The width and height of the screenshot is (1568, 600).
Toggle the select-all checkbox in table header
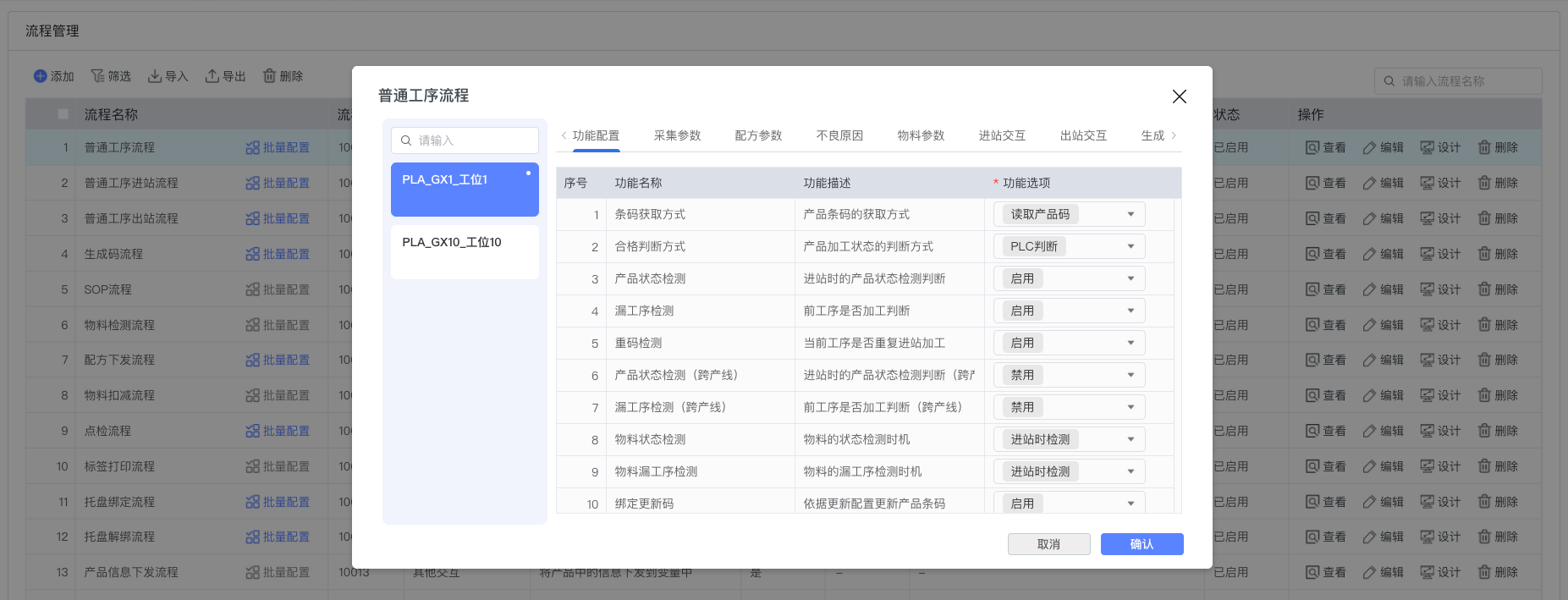(x=63, y=114)
